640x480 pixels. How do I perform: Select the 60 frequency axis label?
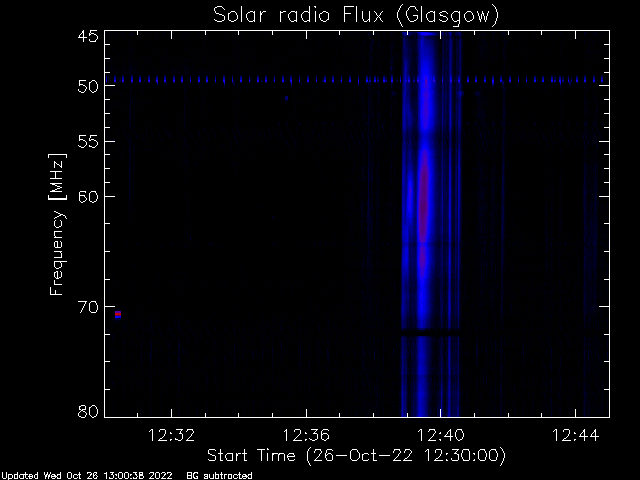pyautogui.click(x=88, y=197)
